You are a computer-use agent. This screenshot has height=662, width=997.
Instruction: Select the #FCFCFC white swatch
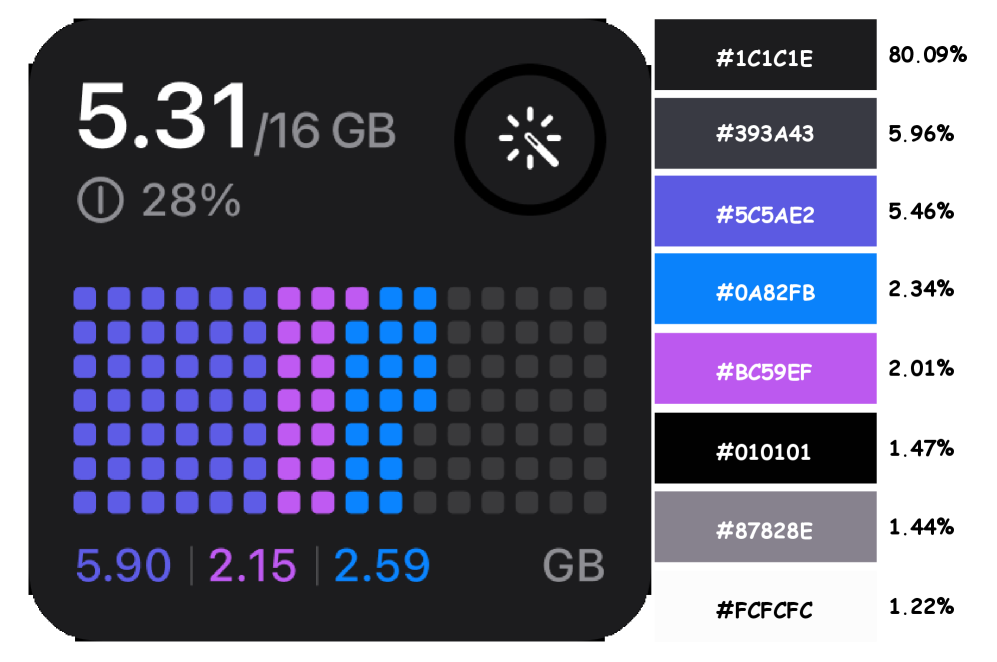point(765,606)
